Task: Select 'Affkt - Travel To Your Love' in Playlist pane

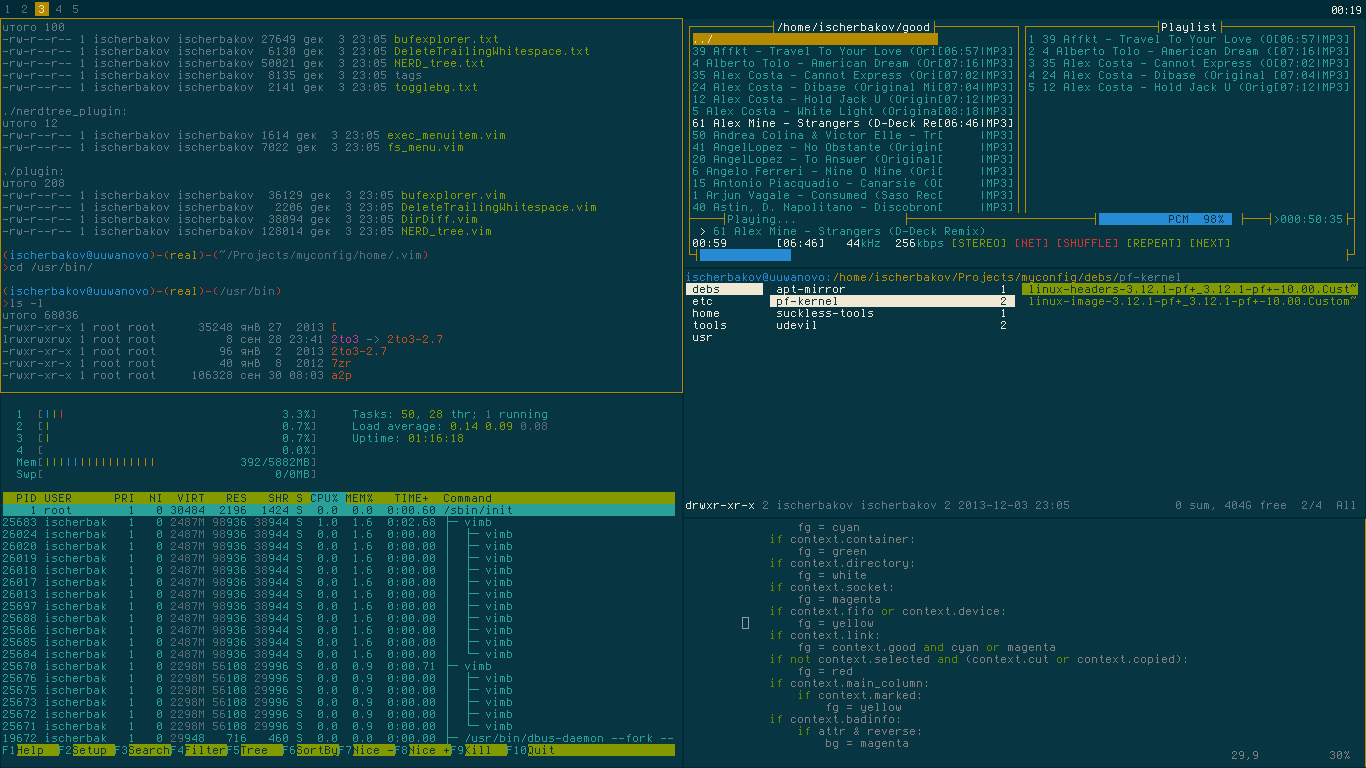Action: [1189, 39]
